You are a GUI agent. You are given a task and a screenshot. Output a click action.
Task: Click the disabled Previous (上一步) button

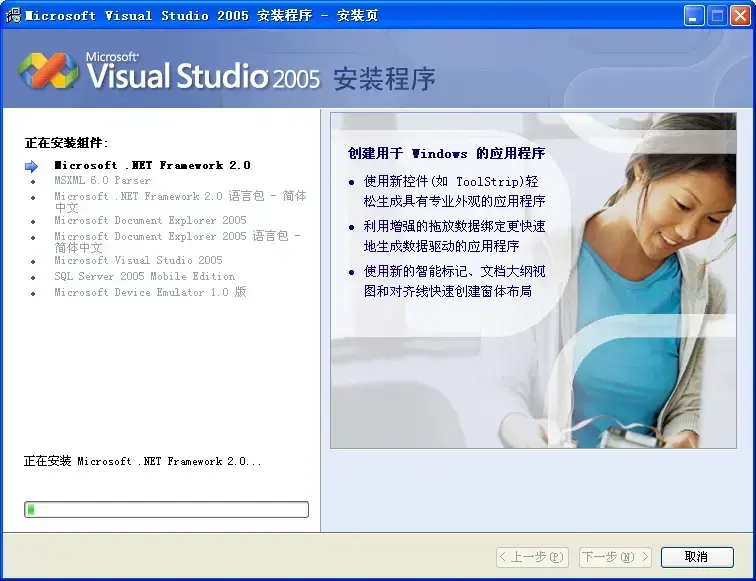pos(532,557)
